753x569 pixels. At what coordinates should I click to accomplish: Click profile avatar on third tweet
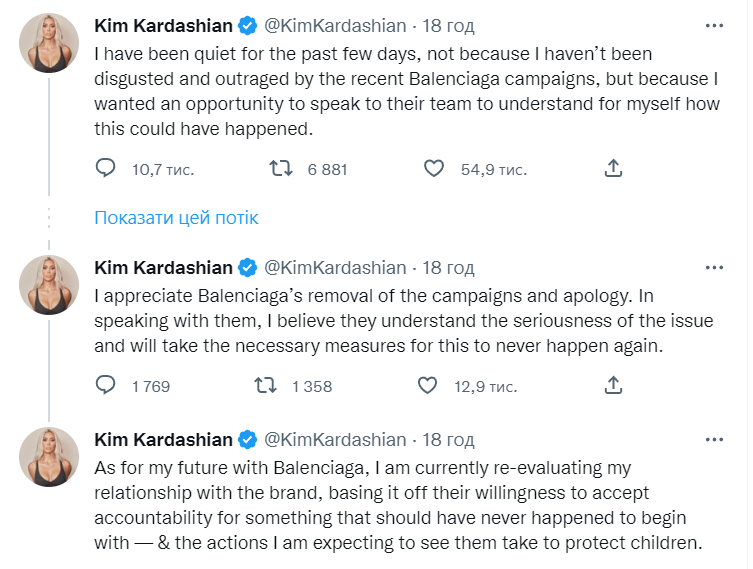tap(49, 458)
